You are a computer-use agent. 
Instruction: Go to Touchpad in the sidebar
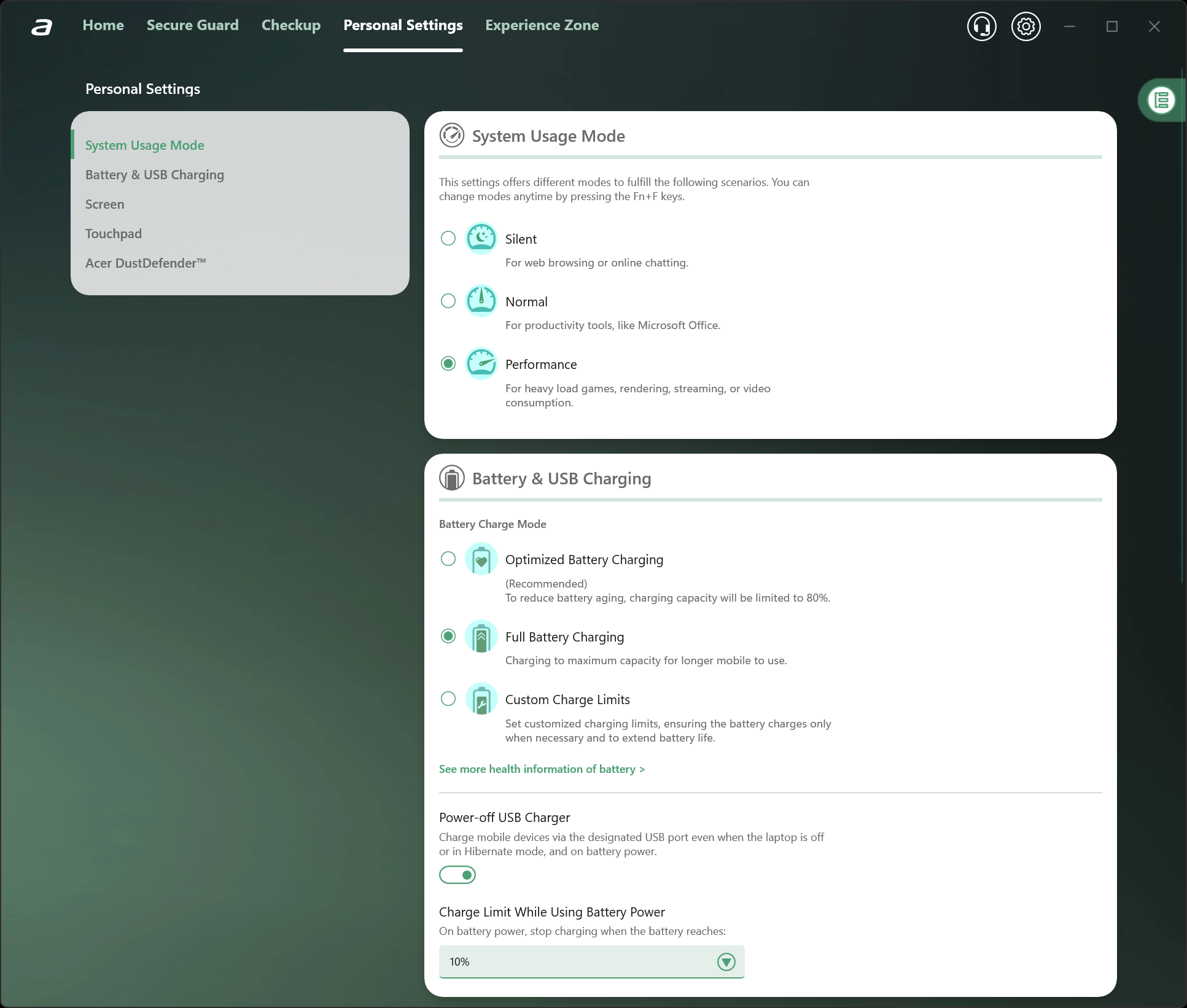pyautogui.click(x=114, y=234)
